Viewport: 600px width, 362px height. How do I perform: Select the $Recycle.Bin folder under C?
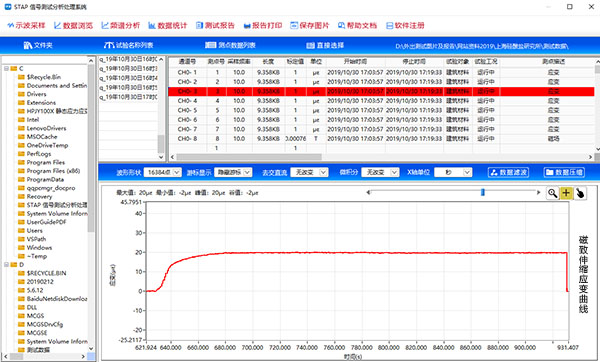click(44, 77)
